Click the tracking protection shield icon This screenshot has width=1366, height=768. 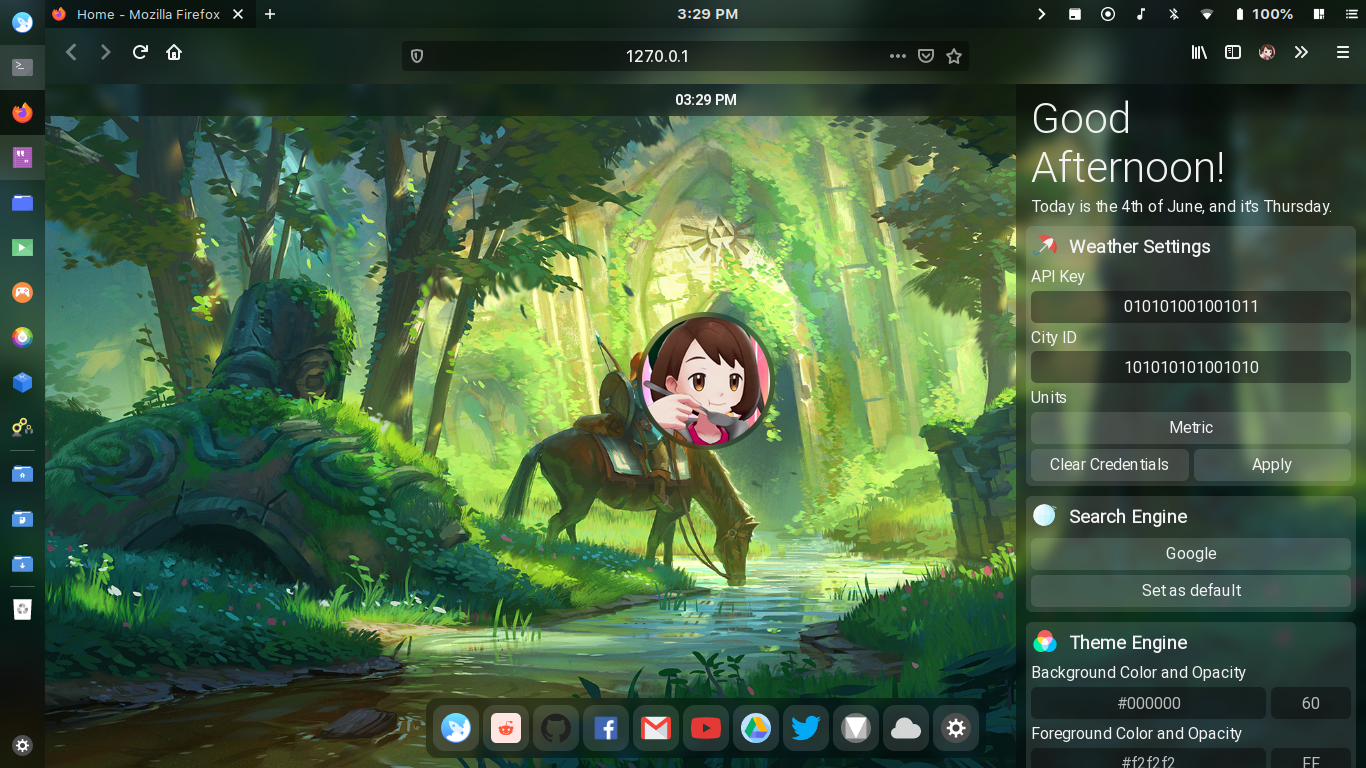coord(417,56)
